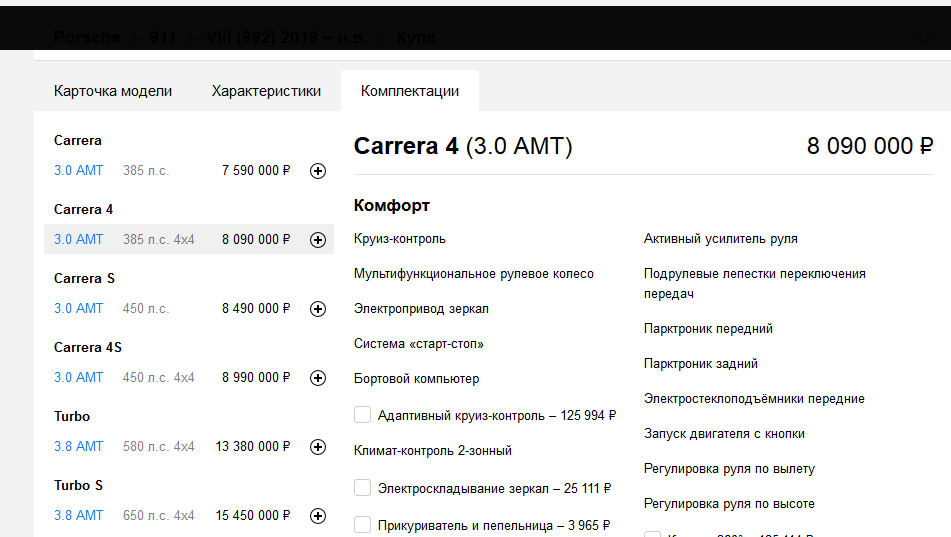Click plus icon for Turbo S trim
951x537 pixels.
click(318, 516)
